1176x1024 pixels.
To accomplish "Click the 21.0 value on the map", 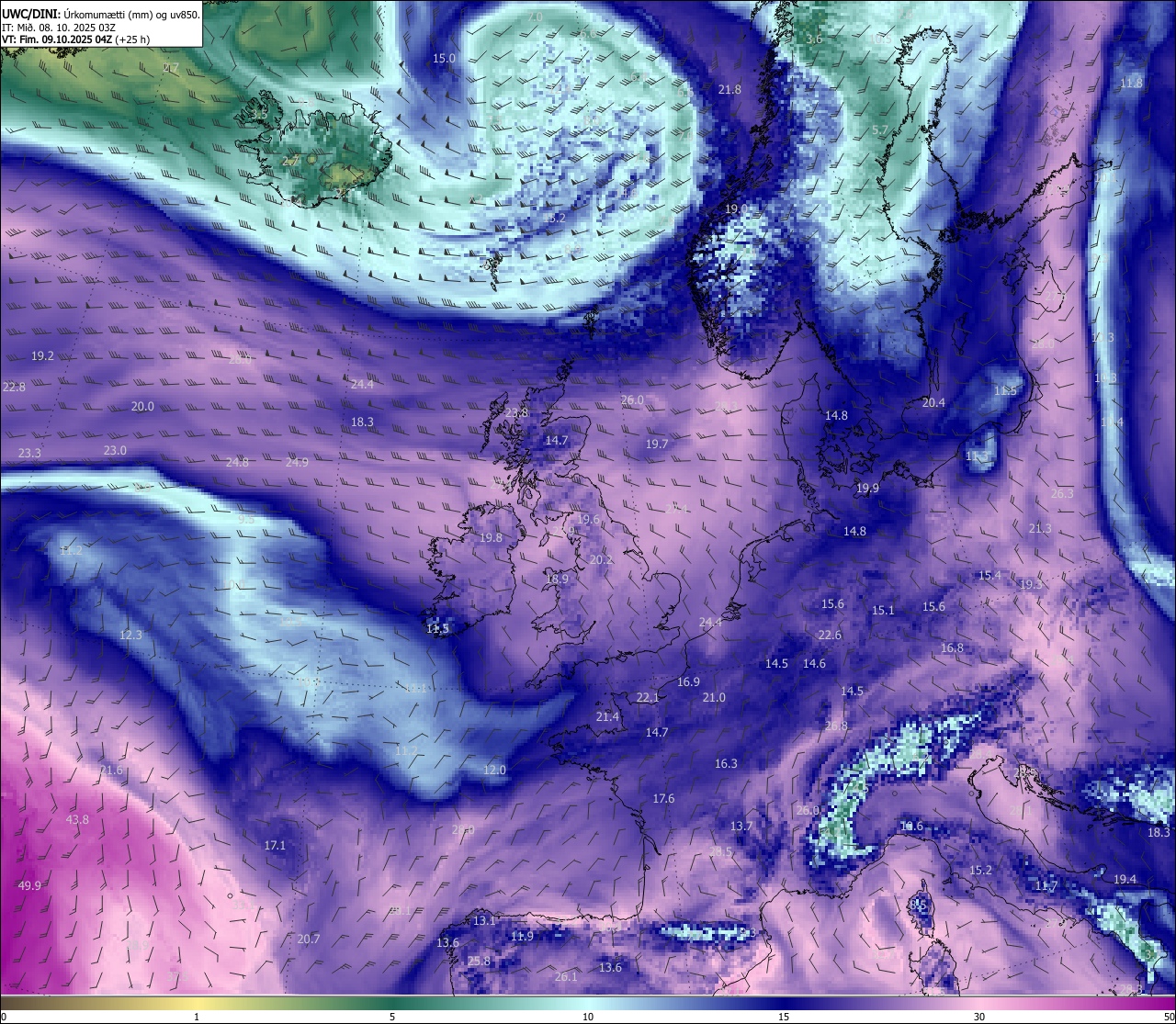I will click(x=714, y=698).
